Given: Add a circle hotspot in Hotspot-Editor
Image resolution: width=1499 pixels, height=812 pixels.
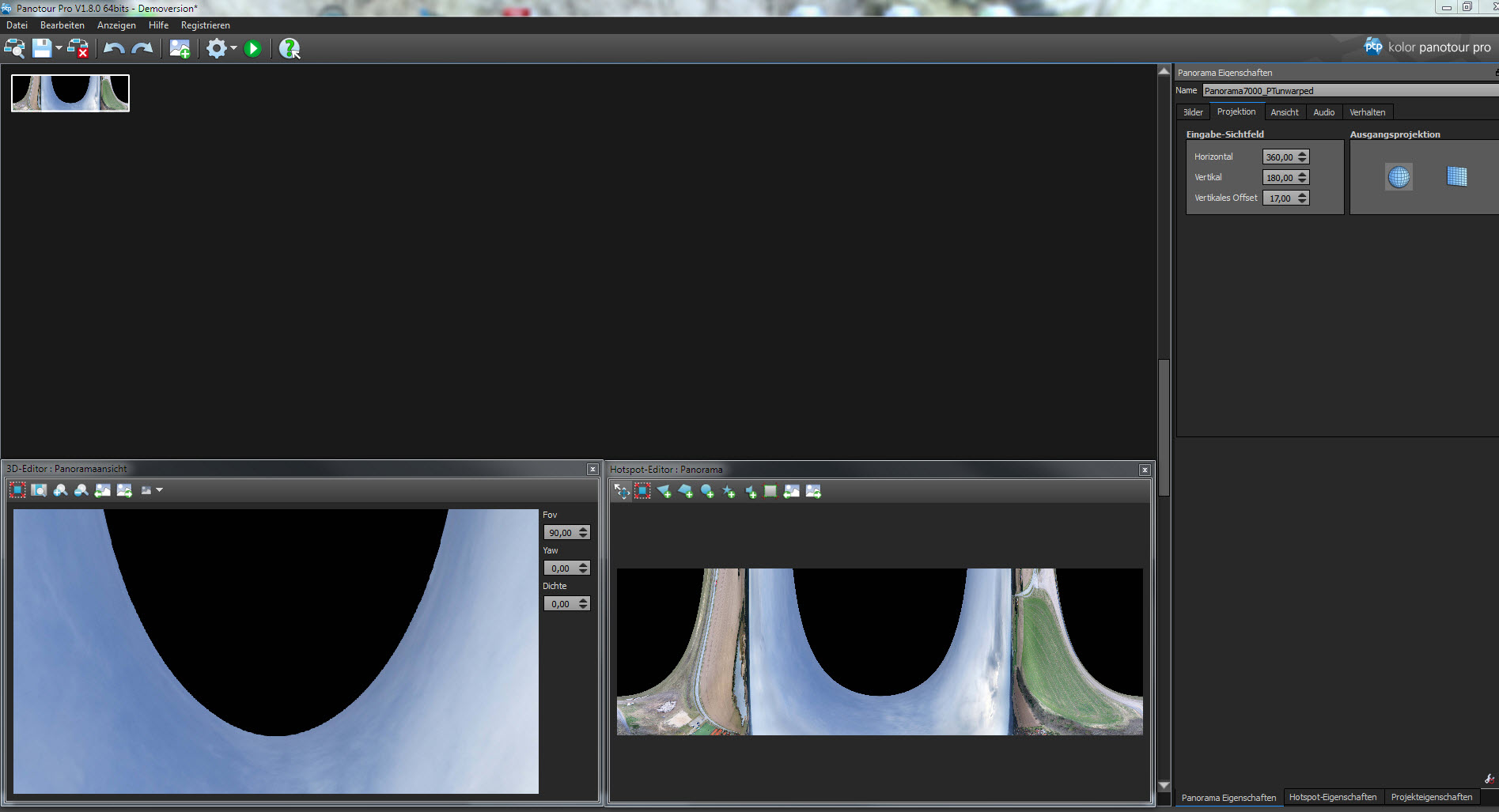Looking at the screenshot, I should tap(707, 492).
